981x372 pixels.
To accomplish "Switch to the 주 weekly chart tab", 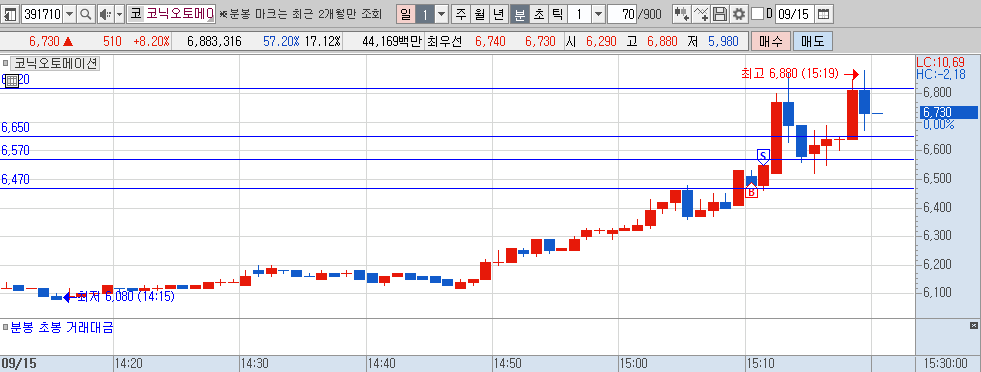I will pos(461,14).
